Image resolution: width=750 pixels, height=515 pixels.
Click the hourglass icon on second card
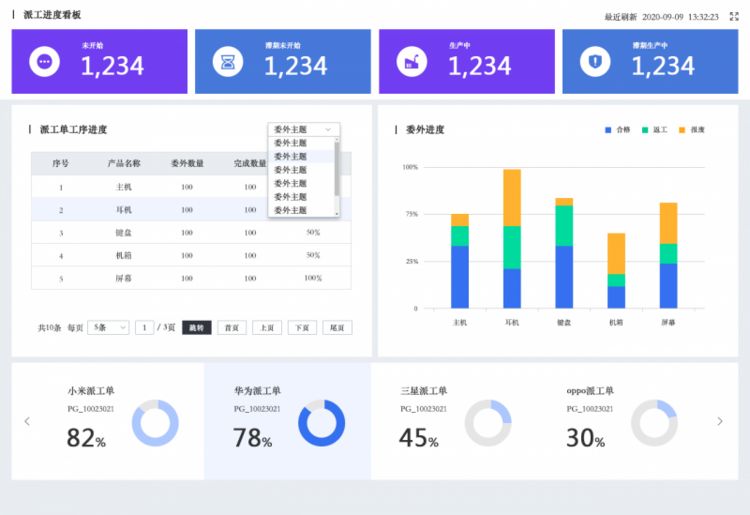click(x=229, y=62)
